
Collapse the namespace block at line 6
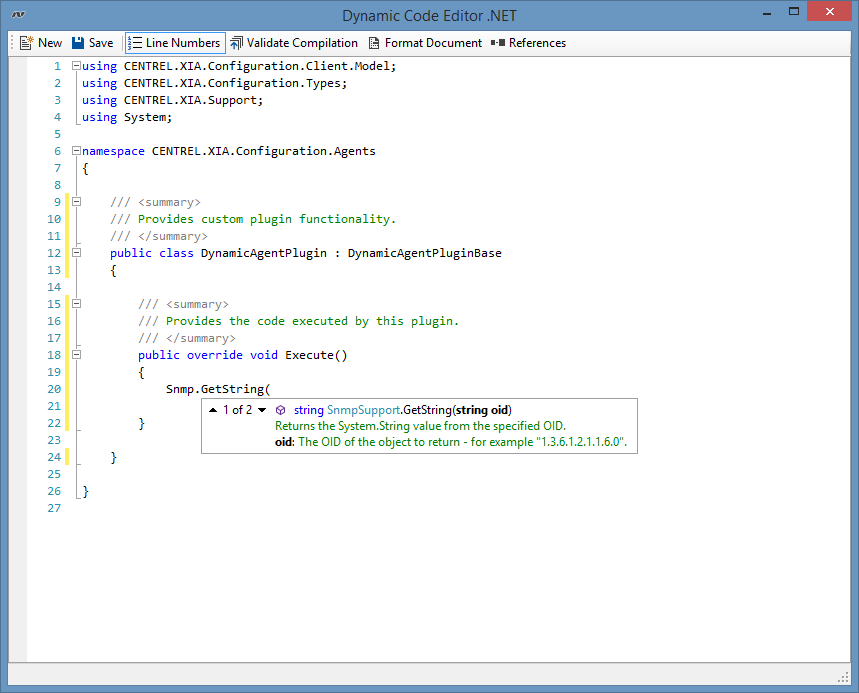tap(77, 151)
